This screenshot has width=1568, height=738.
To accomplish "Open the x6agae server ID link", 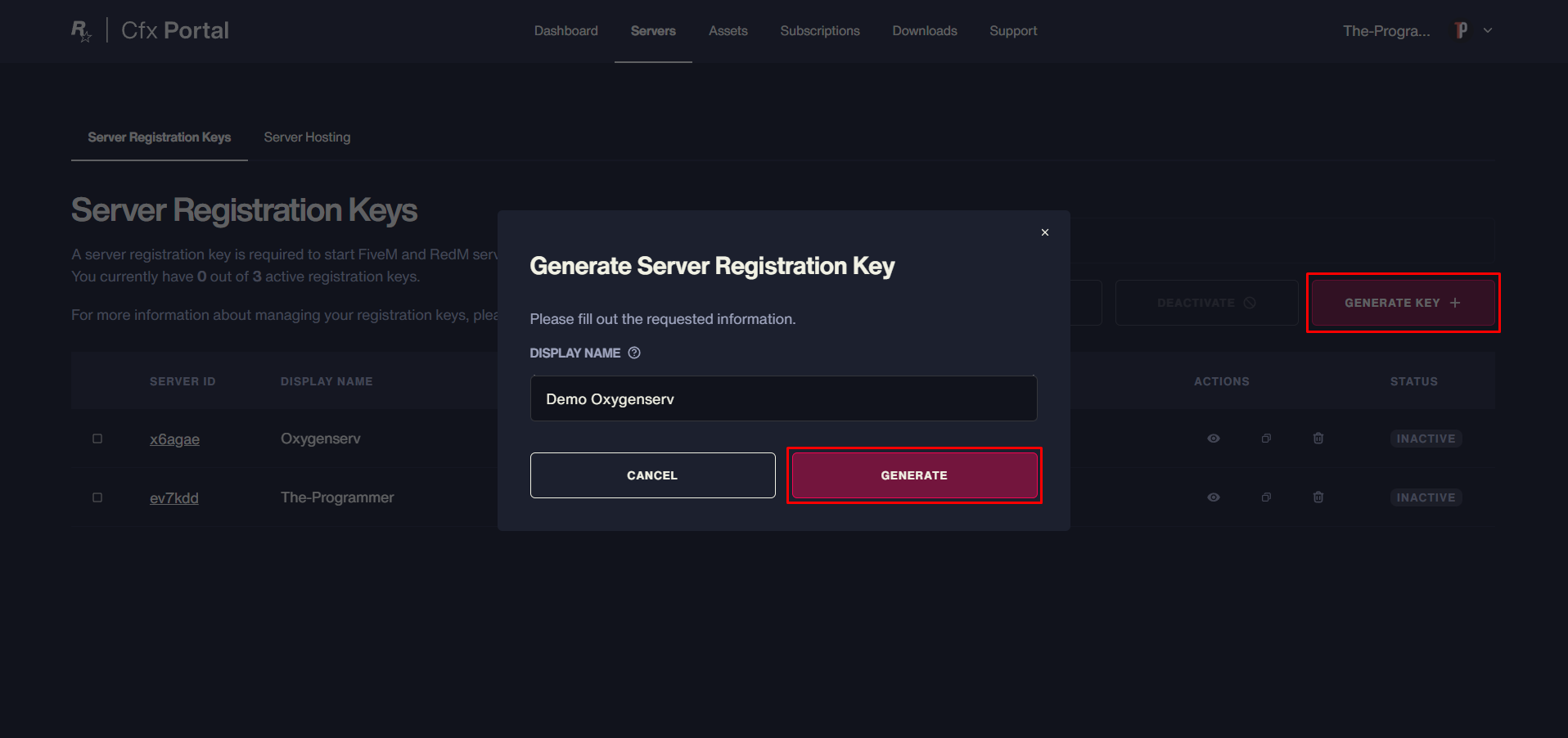I will 174,439.
